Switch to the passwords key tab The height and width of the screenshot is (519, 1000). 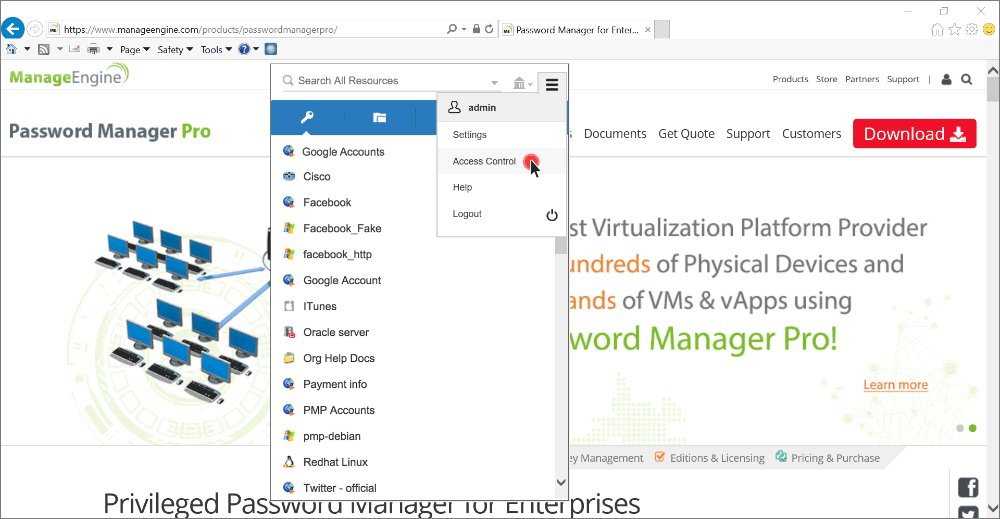pyautogui.click(x=307, y=117)
